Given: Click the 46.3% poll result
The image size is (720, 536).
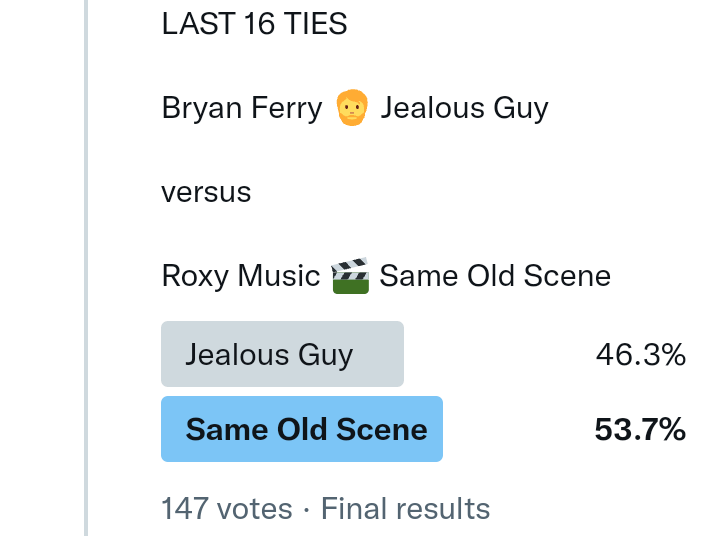Looking at the screenshot, I should coord(640,354).
